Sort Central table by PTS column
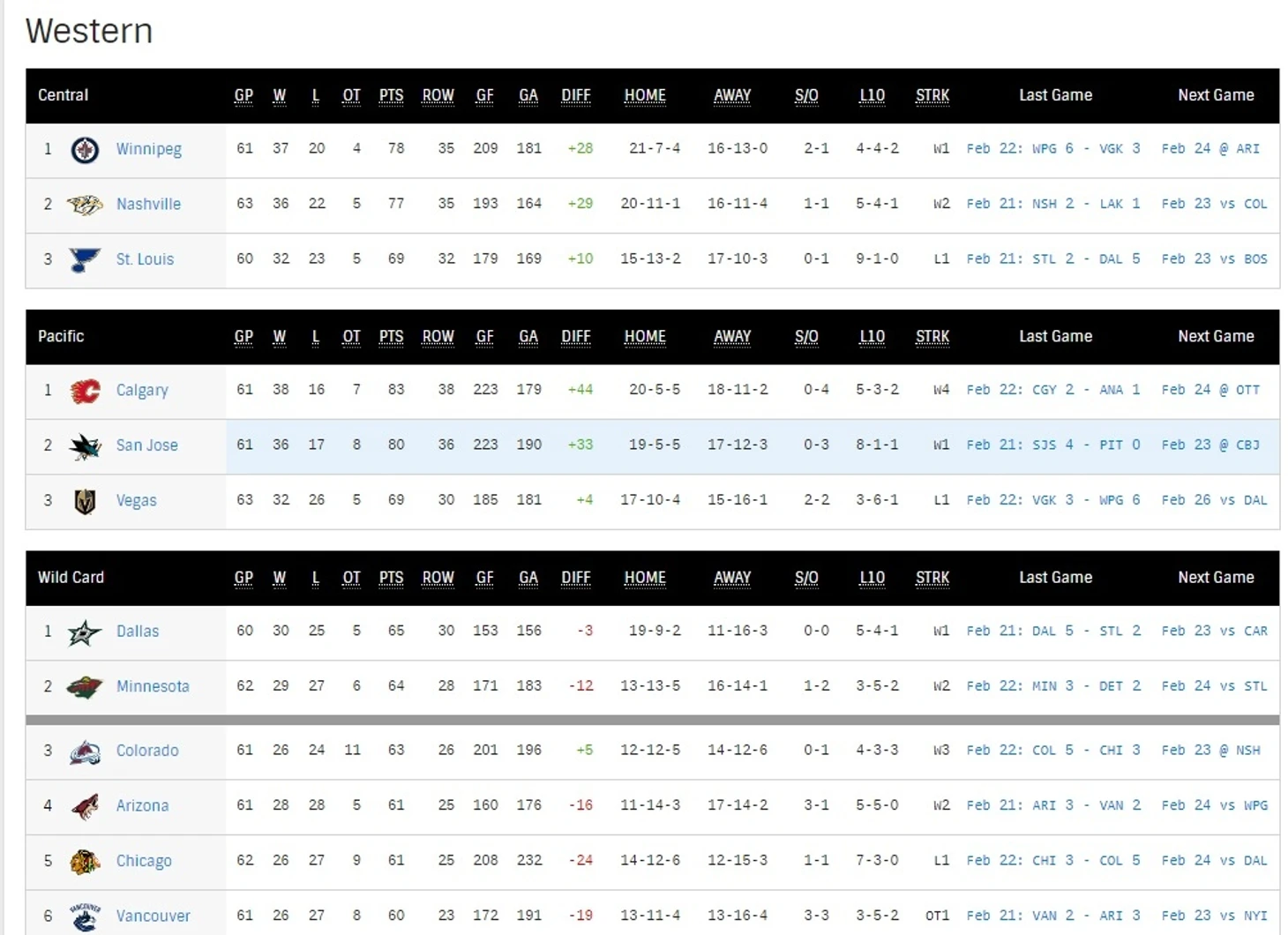The height and width of the screenshot is (935, 1288). click(x=391, y=95)
